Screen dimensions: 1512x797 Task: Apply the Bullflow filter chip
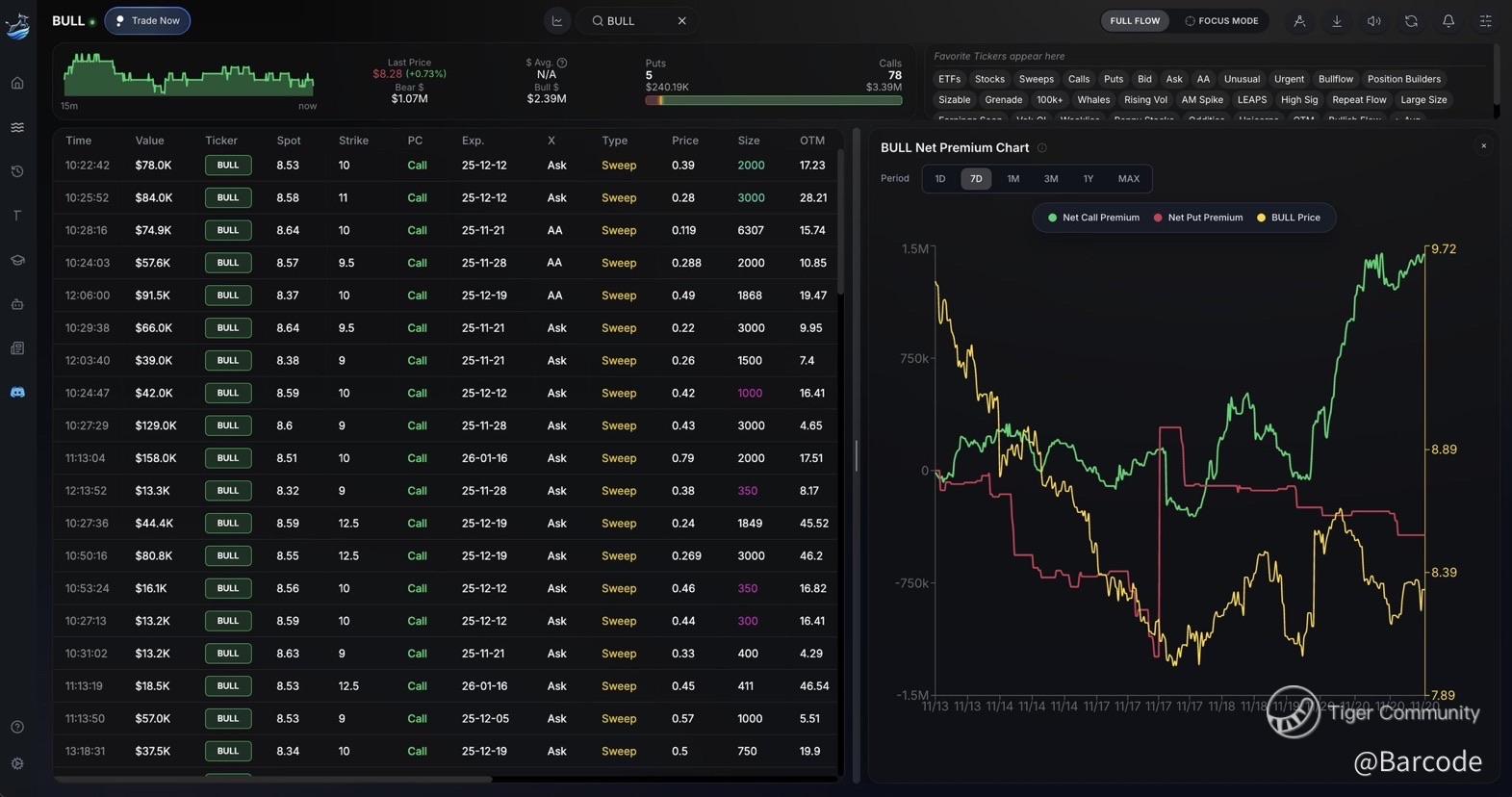[1336, 79]
